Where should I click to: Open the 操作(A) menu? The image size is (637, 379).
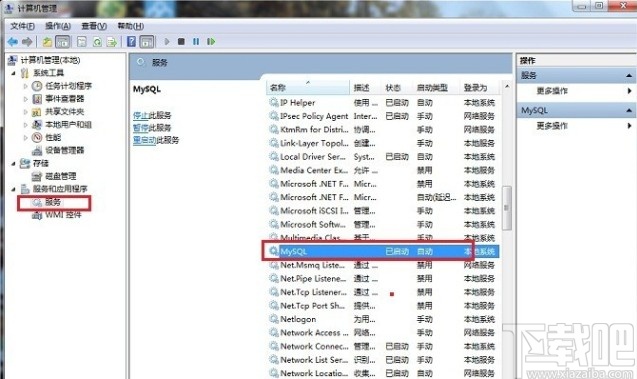pyautogui.click(x=58, y=26)
